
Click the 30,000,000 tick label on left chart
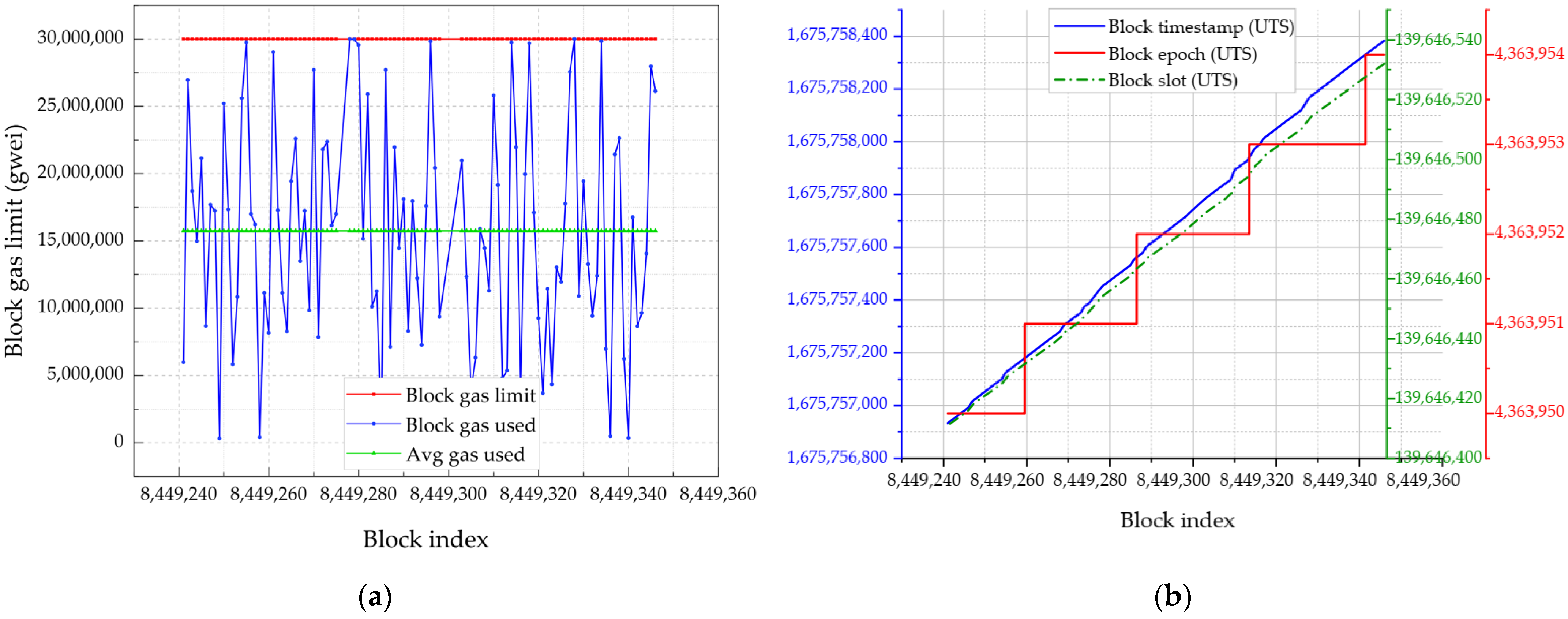[x=80, y=38]
